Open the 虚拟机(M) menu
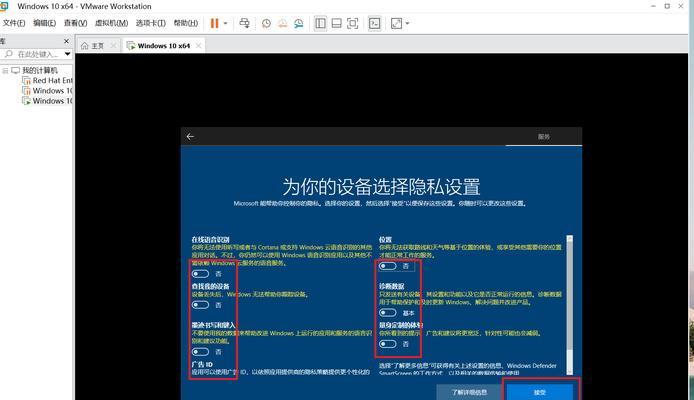This screenshot has height=400, width=694. pyautogui.click(x=112, y=23)
